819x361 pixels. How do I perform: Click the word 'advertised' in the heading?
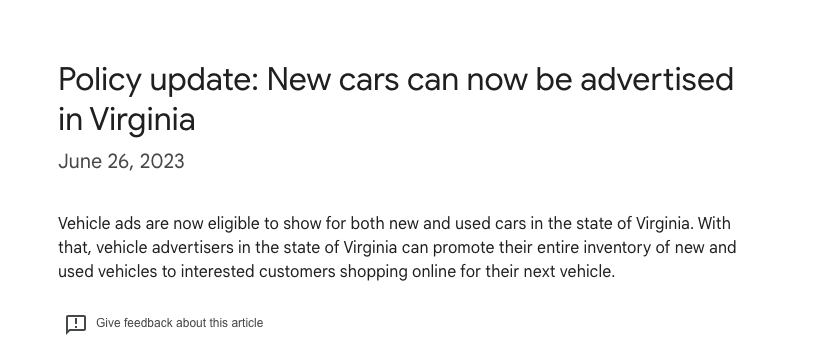657,80
